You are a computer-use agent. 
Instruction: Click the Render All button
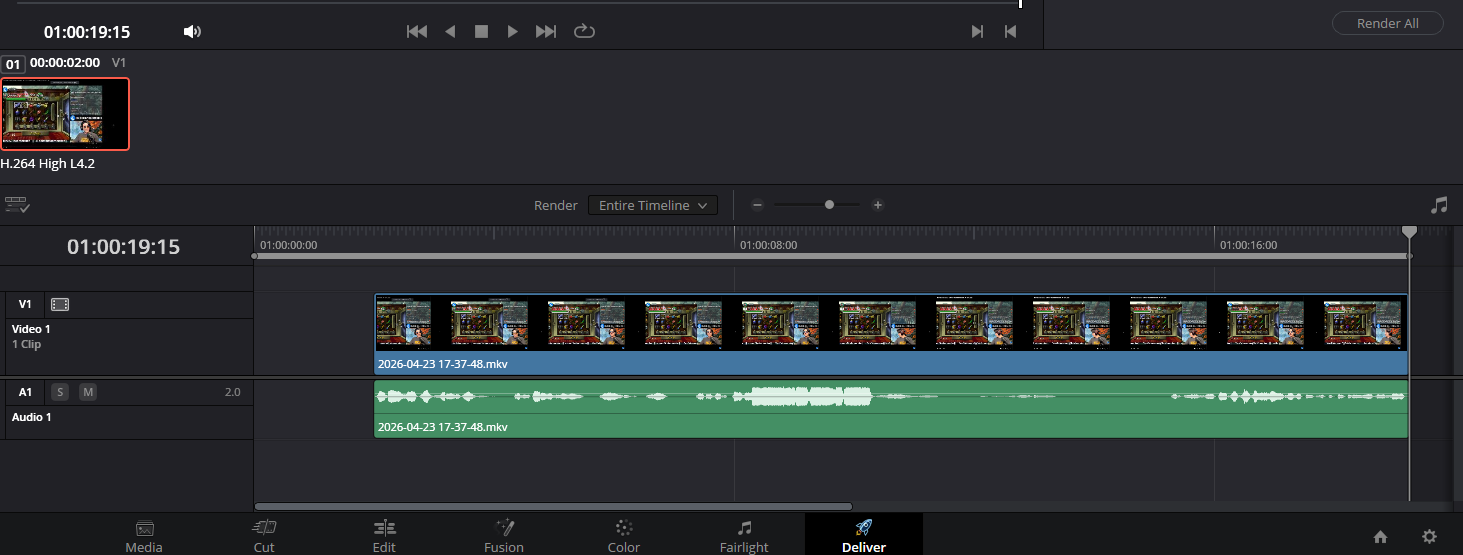pos(1387,24)
